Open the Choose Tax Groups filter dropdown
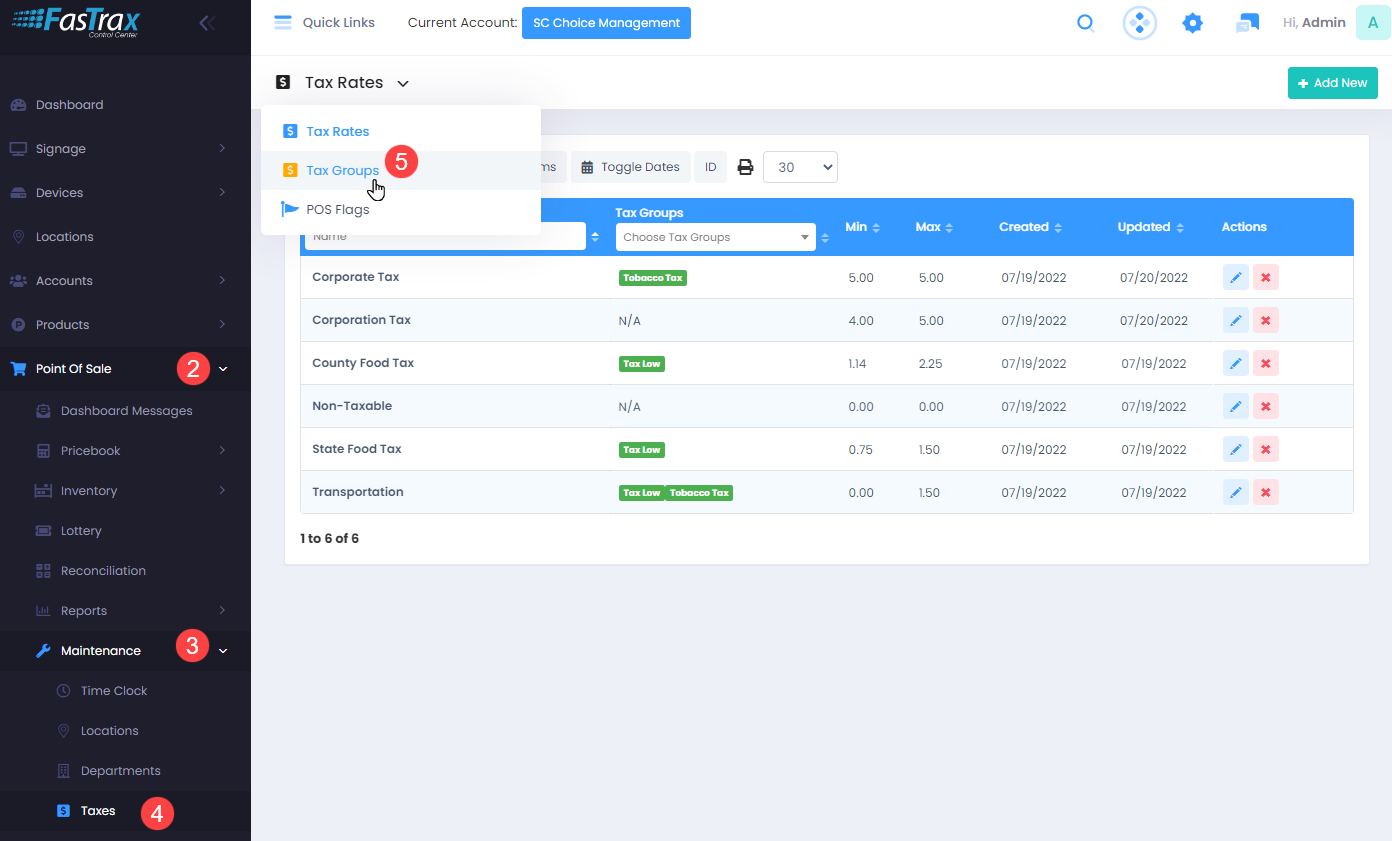This screenshot has width=1392, height=841. click(x=715, y=237)
